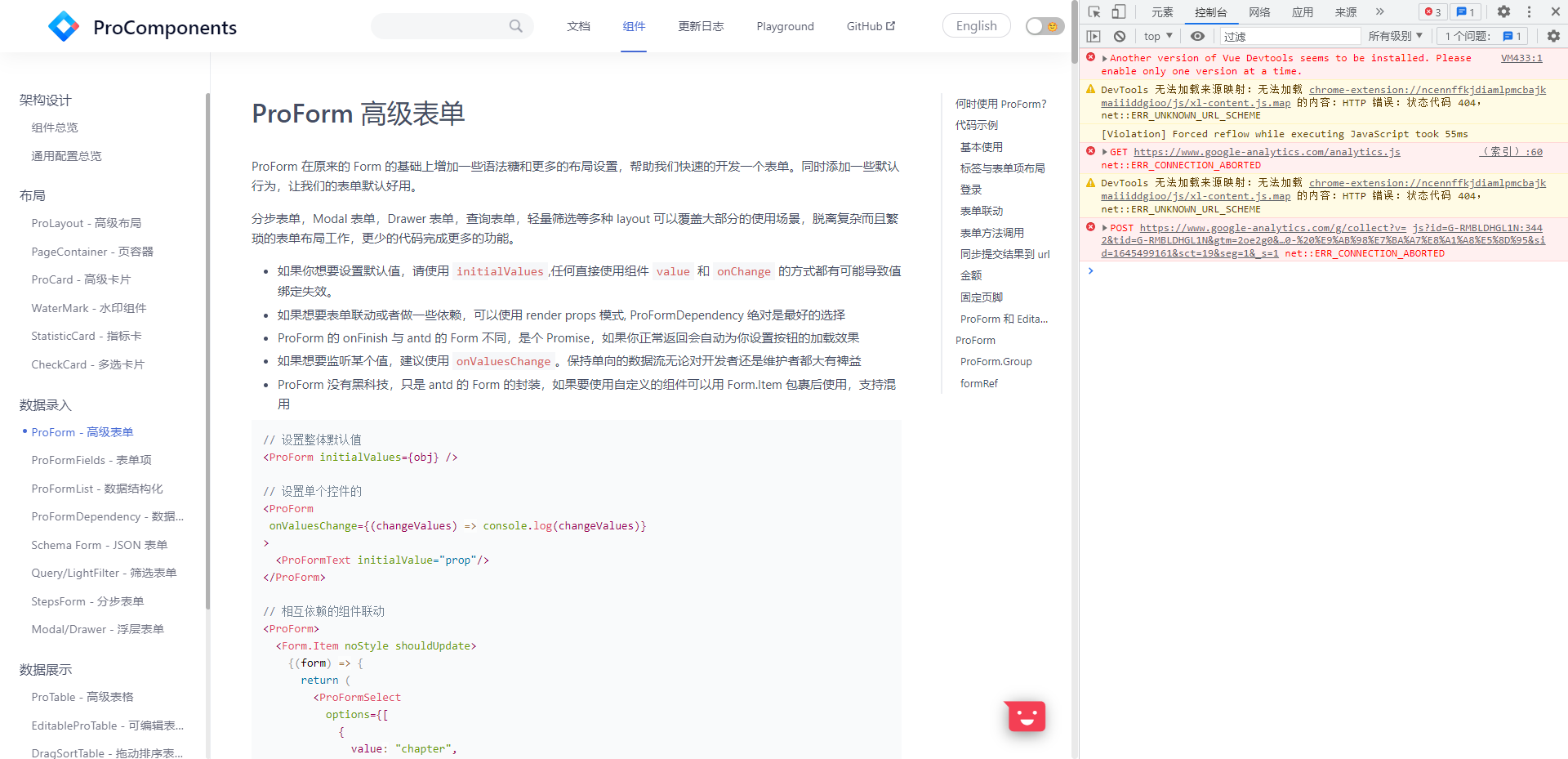This screenshot has height=759, width=1568.
Task: Jump to 表单联动 anchor link
Action: [x=981, y=211]
